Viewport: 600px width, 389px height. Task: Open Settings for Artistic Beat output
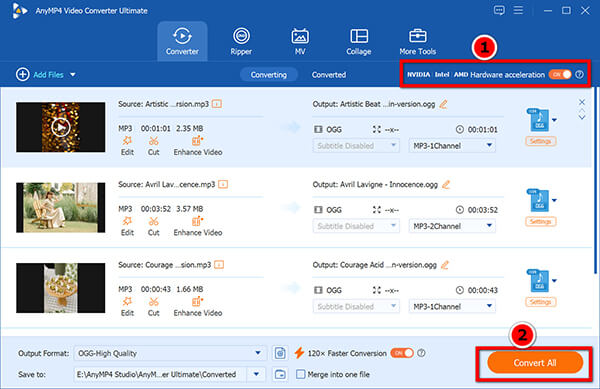click(x=540, y=141)
